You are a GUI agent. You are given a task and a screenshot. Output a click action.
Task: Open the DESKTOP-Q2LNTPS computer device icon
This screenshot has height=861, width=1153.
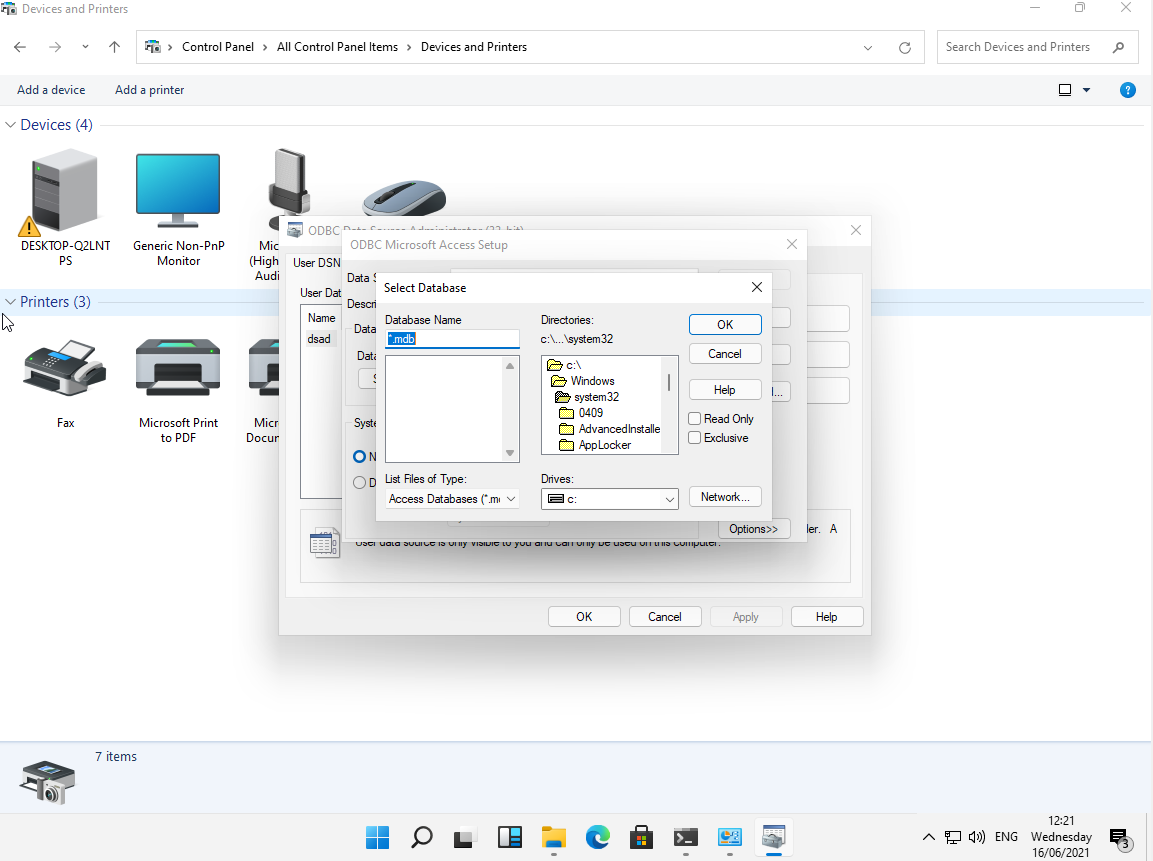pyautogui.click(x=65, y=207)
